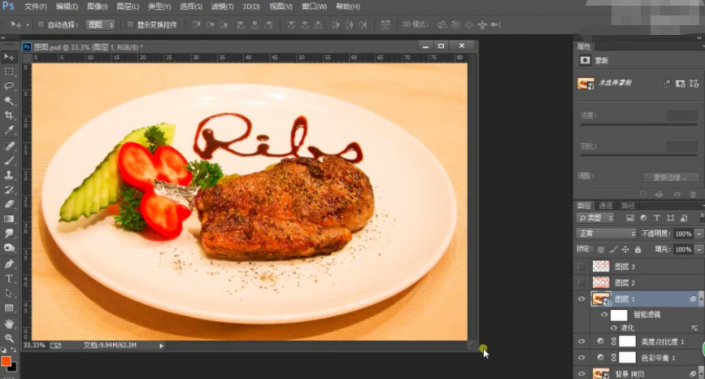Select the Move tool in the toolbox
Viewport: 705px width, 379px height.
(9, 57)
